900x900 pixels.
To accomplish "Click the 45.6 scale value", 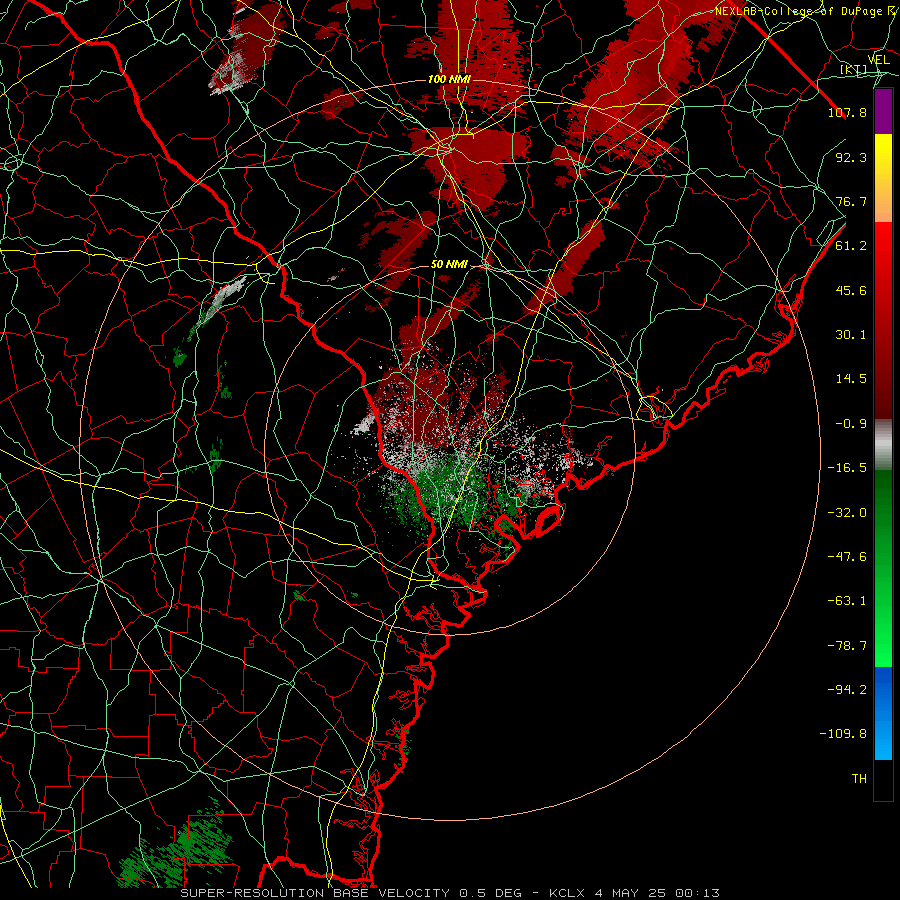I will coord(851,290).
